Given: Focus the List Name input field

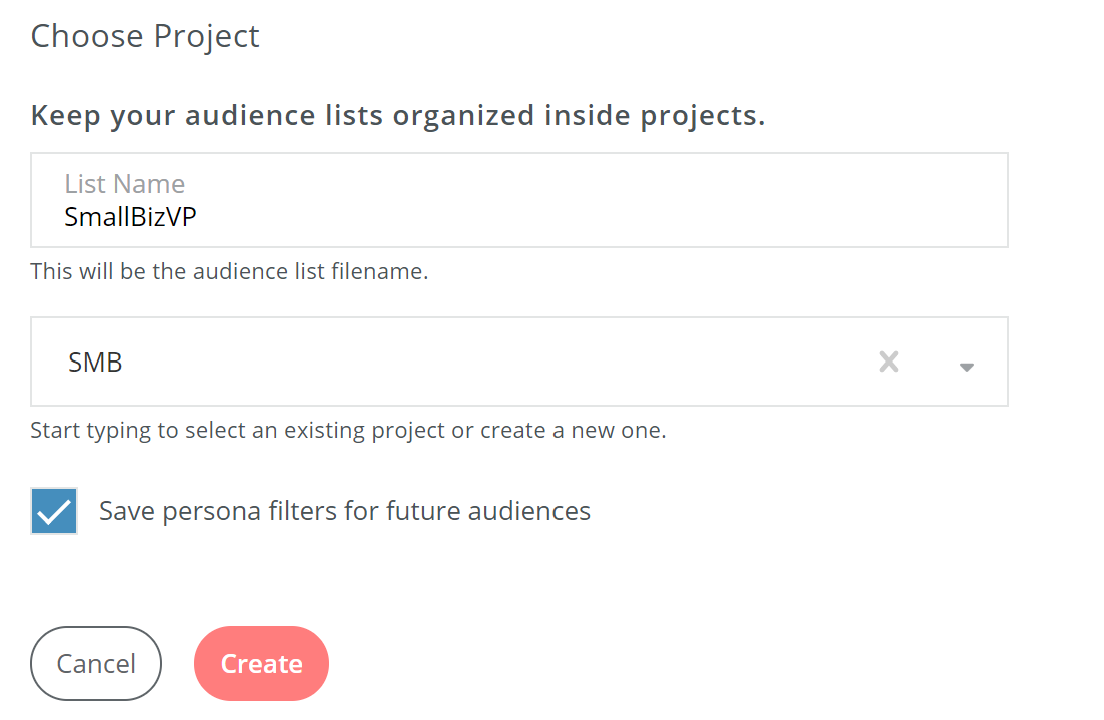Looking at the screenshot, I should tap(519, 201).
